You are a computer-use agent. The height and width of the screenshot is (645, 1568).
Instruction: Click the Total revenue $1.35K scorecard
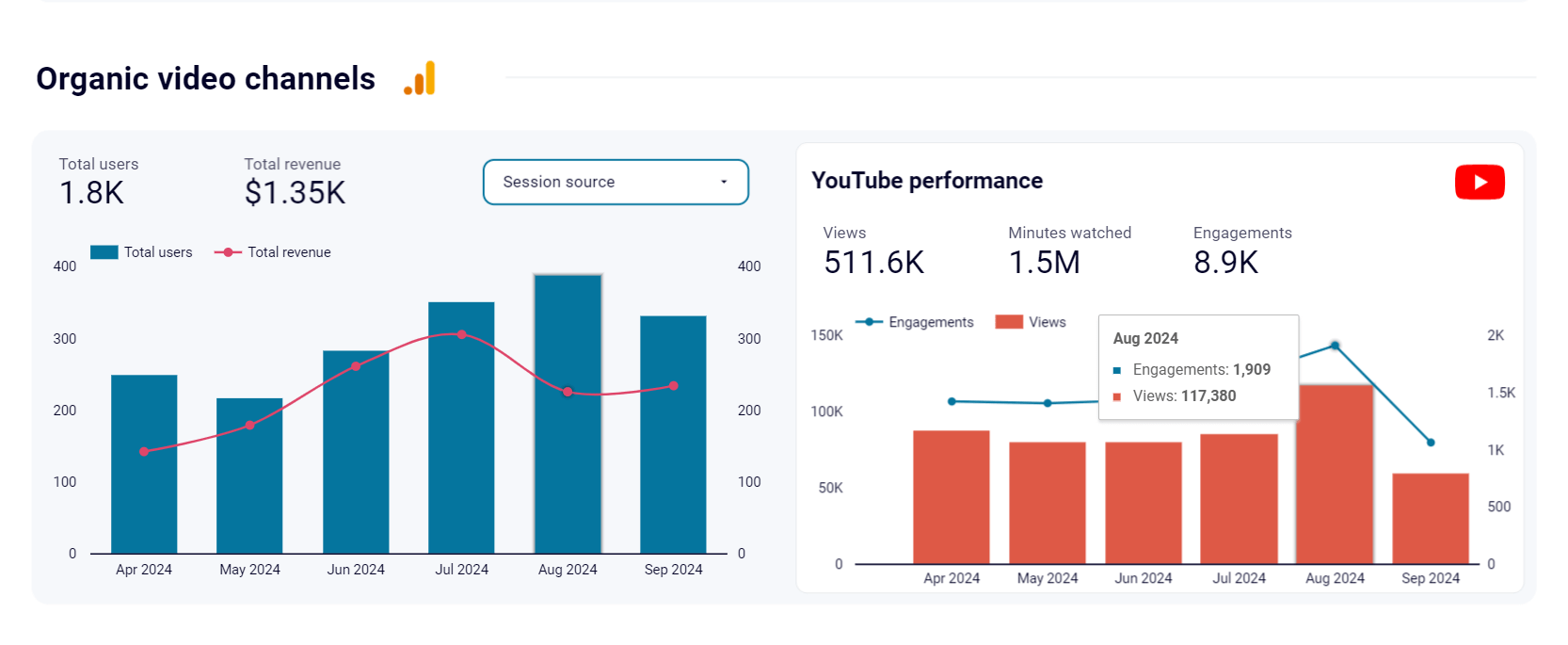295,182
